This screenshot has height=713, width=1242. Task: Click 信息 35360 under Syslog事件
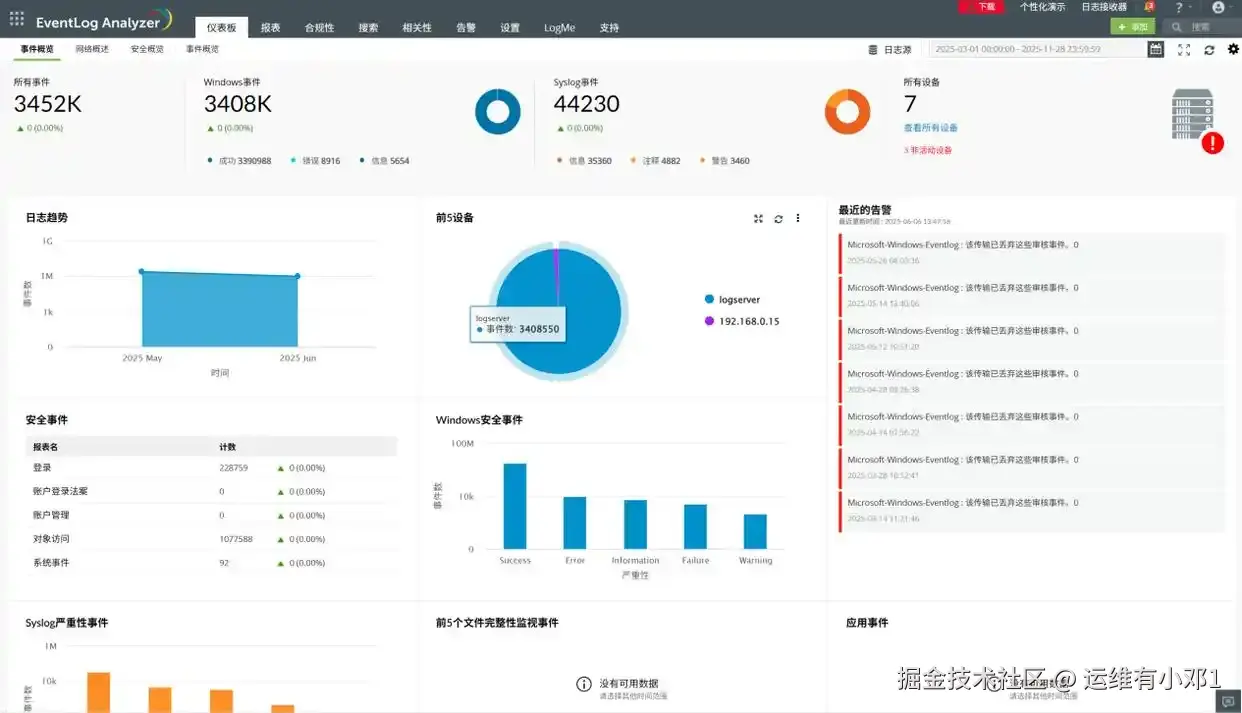585,161
